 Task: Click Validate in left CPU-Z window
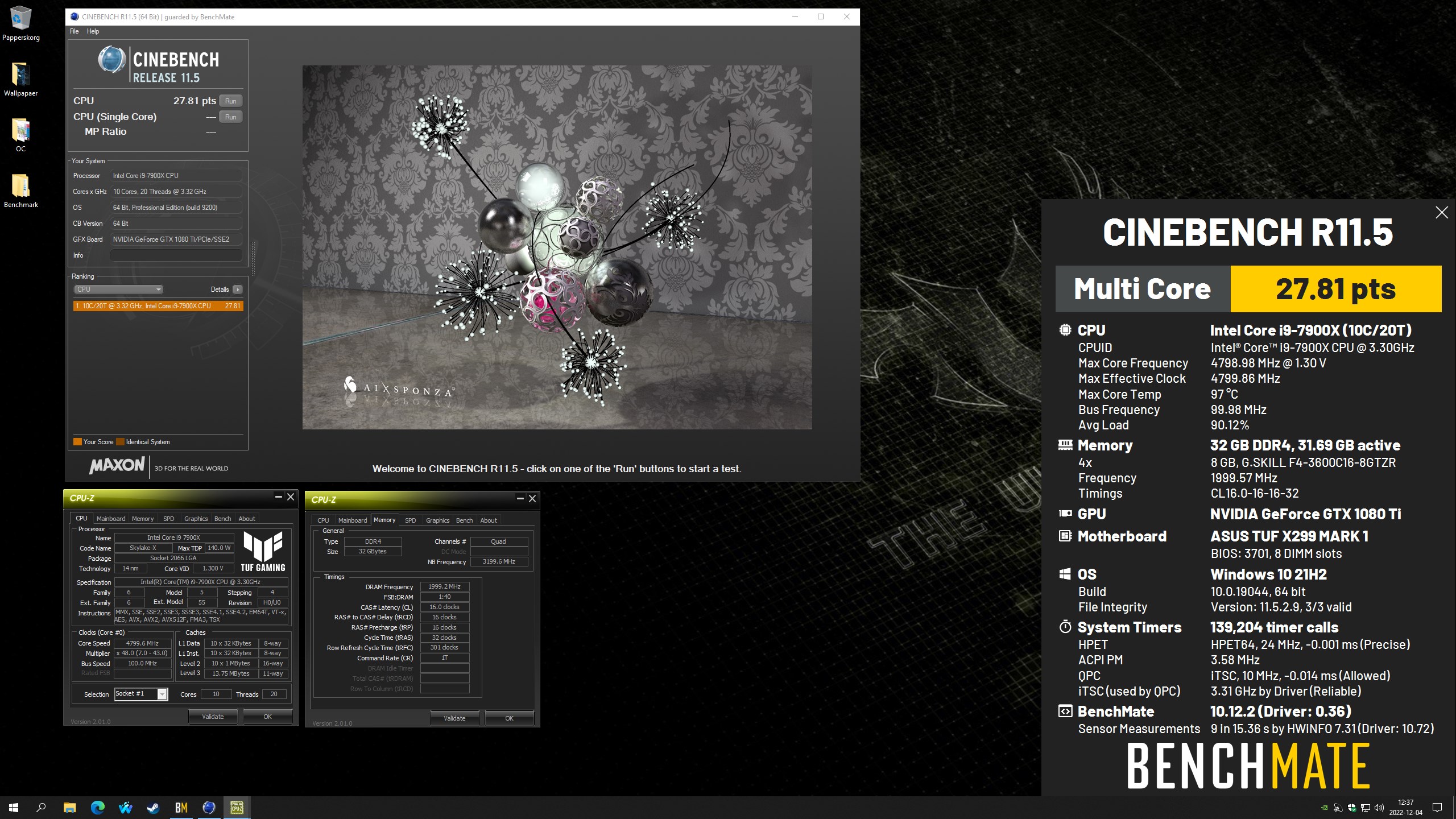coord(213,717)
